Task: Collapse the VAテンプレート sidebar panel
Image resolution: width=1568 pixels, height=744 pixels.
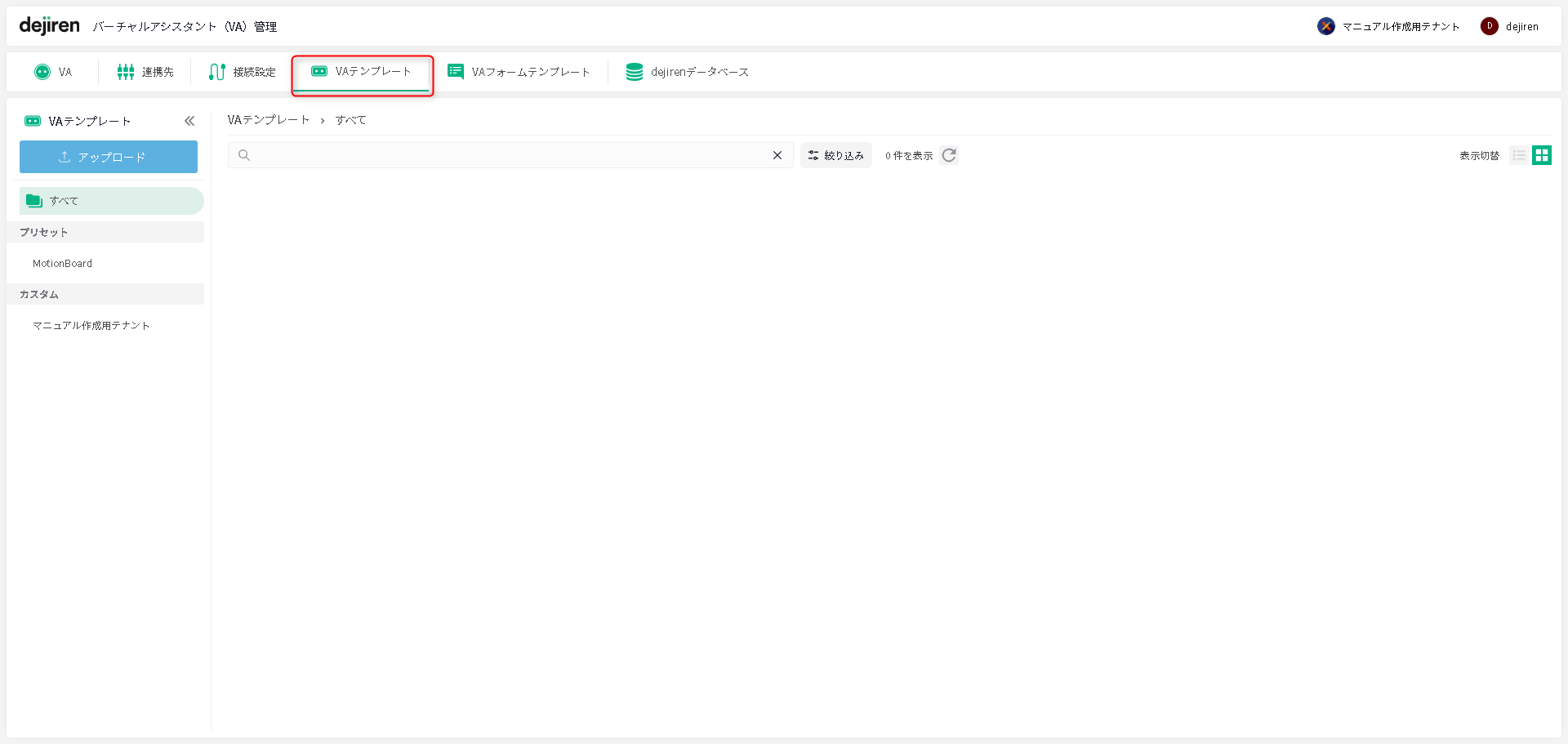Action: 189,121
